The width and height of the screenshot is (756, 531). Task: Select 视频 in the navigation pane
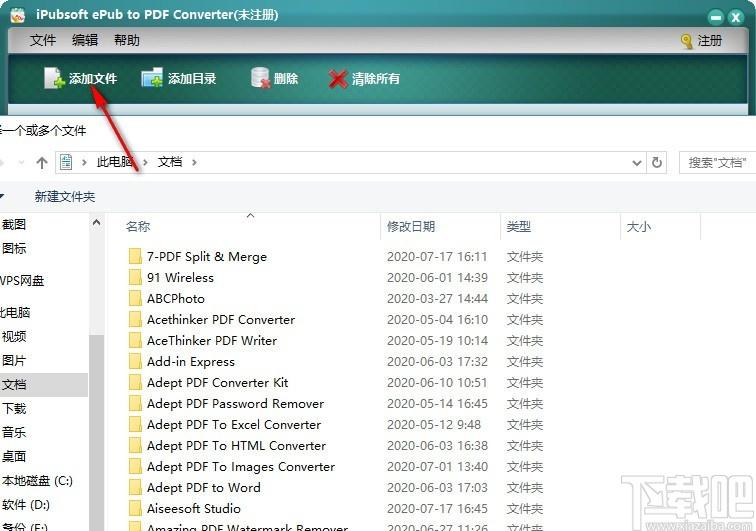coord(14,337)
